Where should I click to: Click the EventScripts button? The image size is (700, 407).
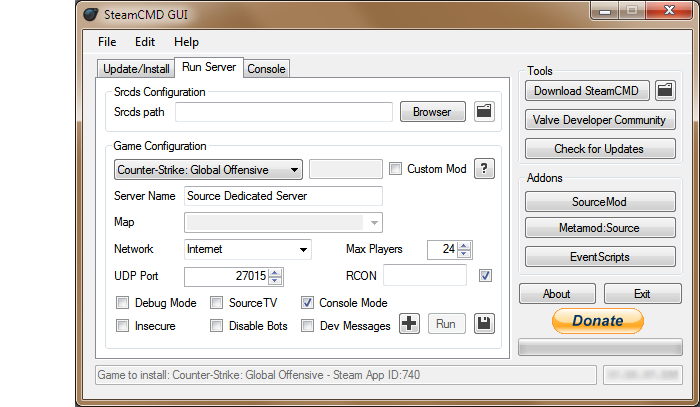600,257
